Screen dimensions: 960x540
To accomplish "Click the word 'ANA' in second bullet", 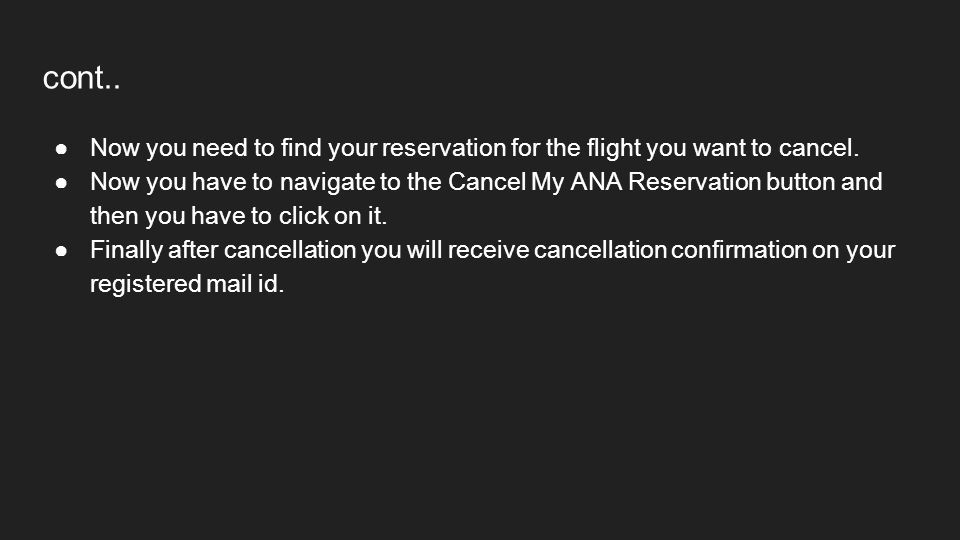I will [x=596, y=182].
